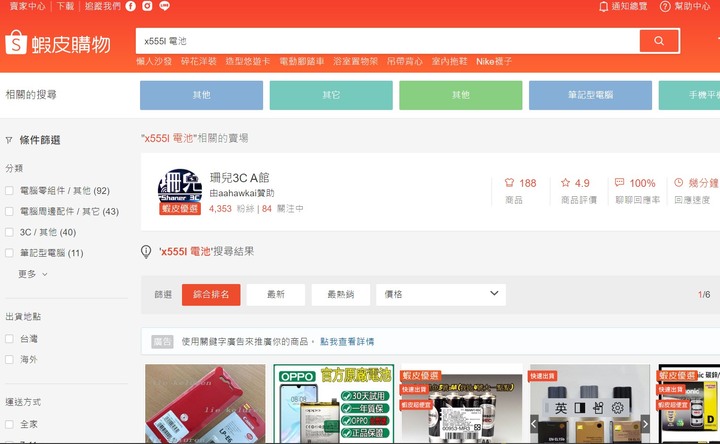Click the 條件篩選 filter funnel icon

click(9, 140)
